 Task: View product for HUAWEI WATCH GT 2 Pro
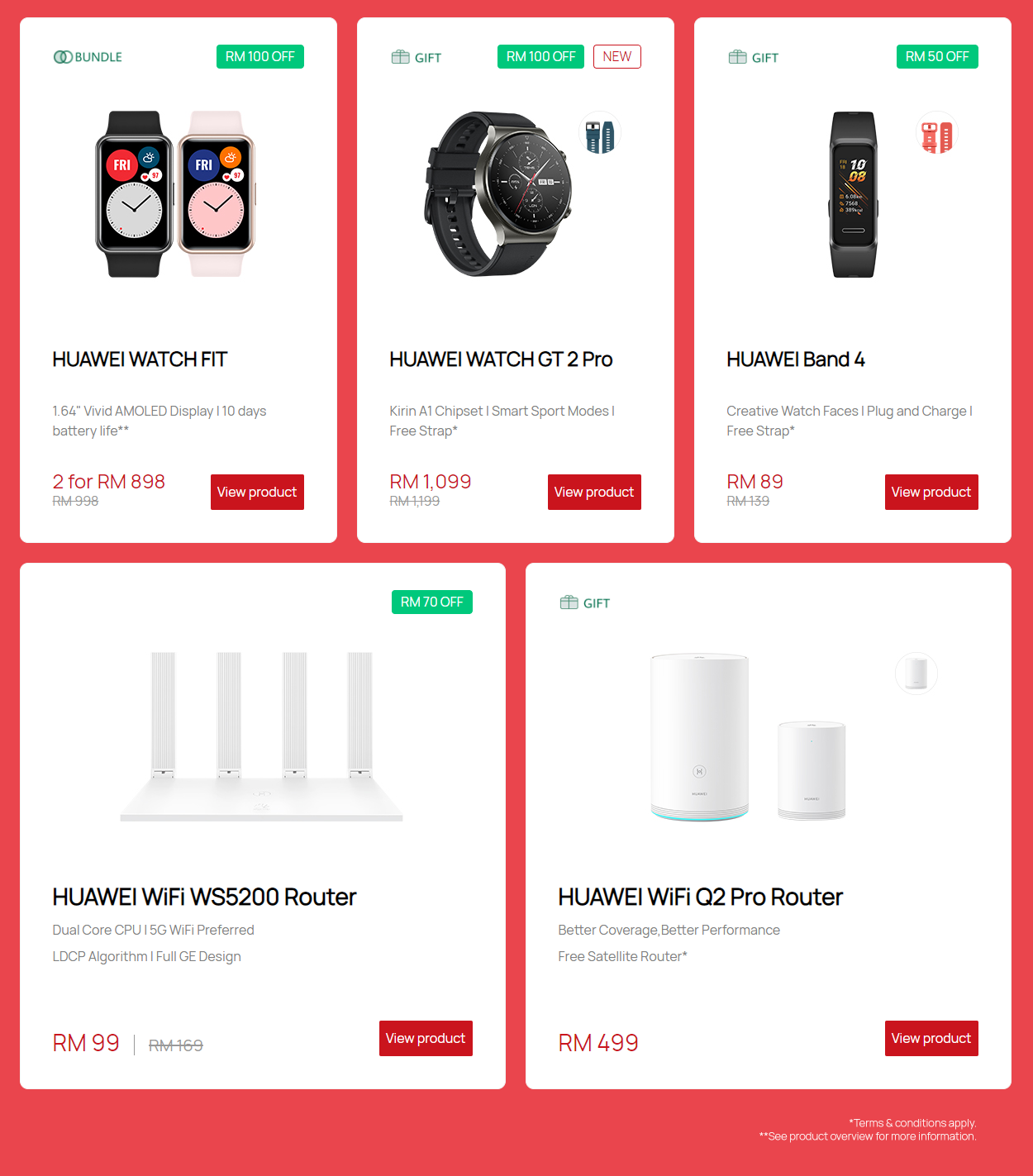point(594,492)
